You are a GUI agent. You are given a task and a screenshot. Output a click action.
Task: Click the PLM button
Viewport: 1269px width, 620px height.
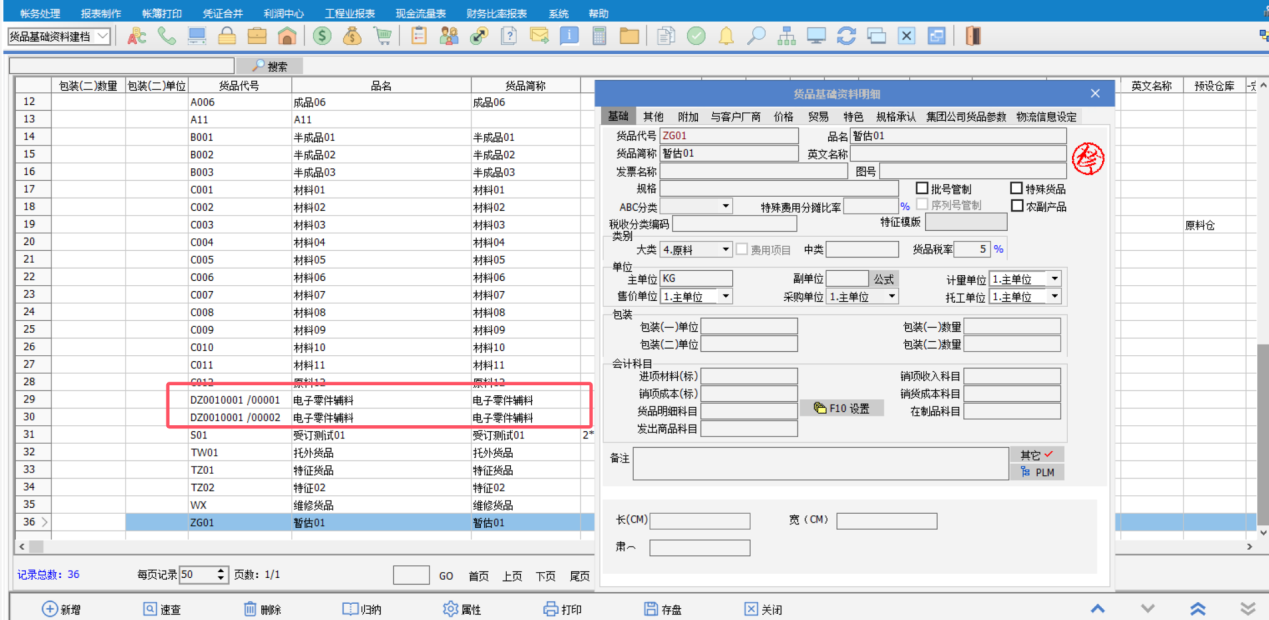(1037, 472)
